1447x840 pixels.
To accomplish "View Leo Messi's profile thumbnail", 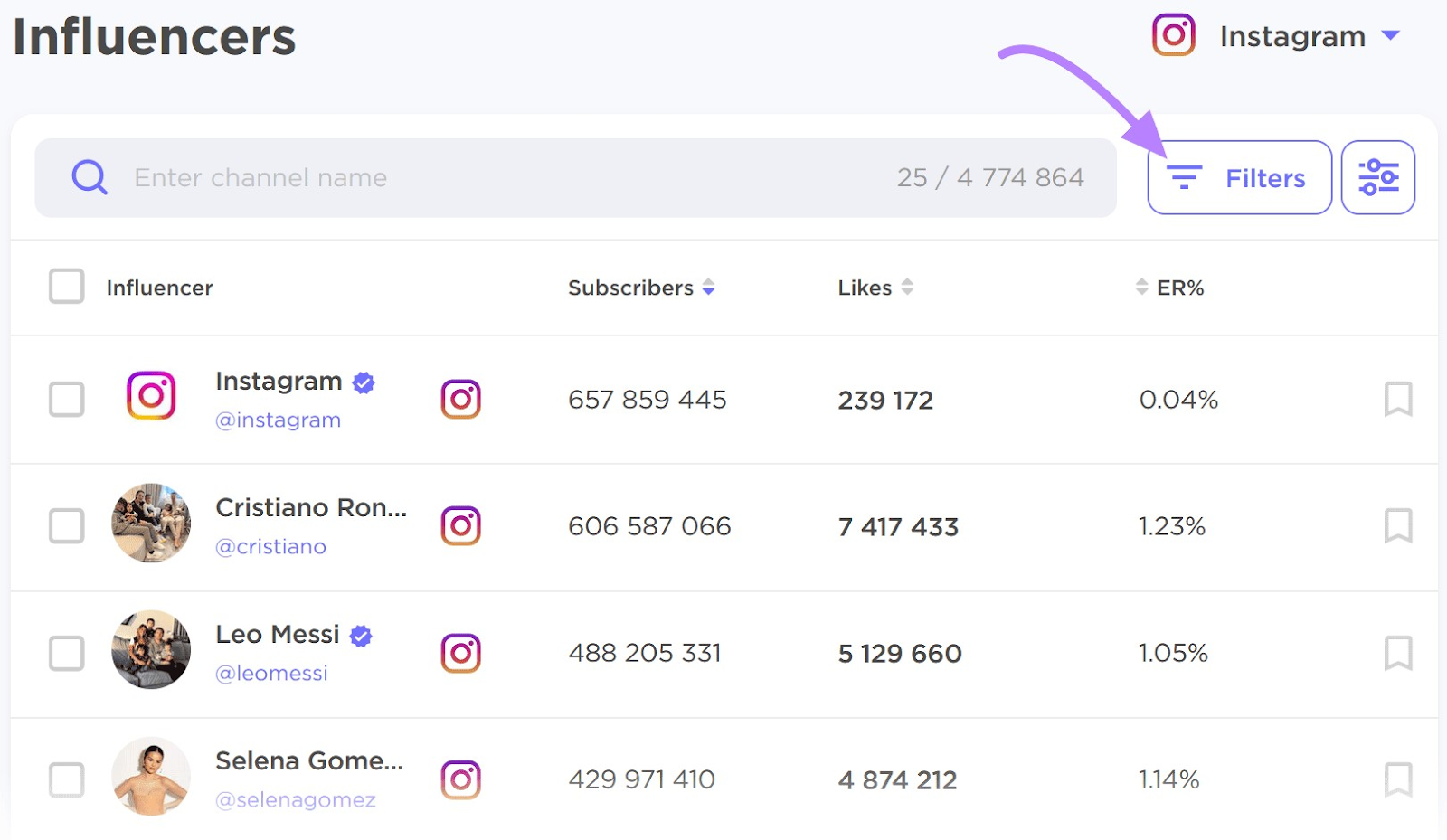I will click(150, 649).
